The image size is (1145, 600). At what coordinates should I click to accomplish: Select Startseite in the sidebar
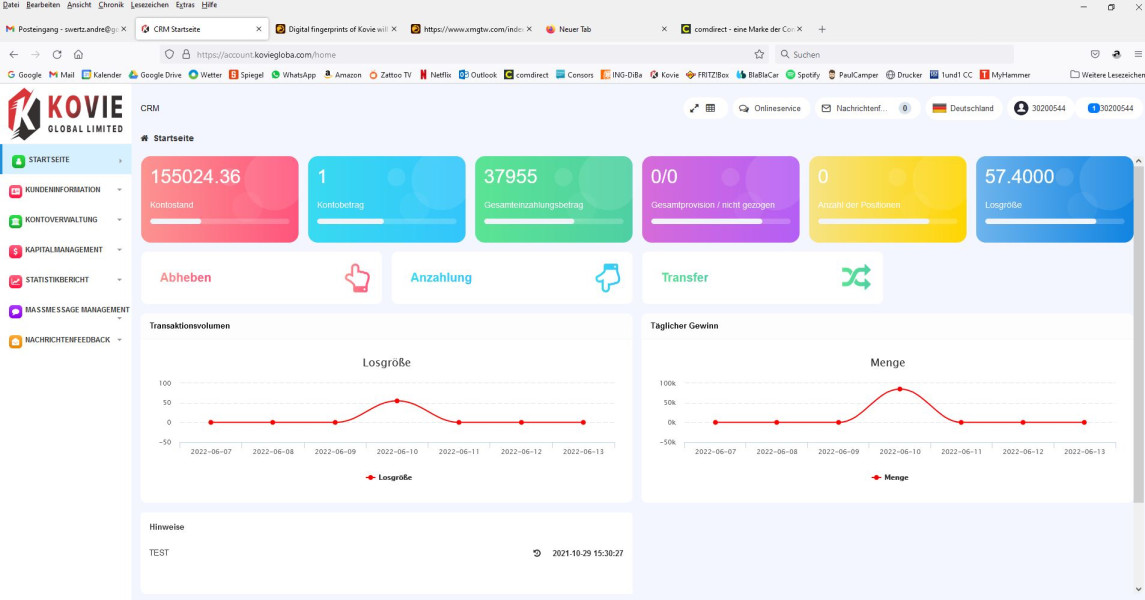tap(65, 160)
